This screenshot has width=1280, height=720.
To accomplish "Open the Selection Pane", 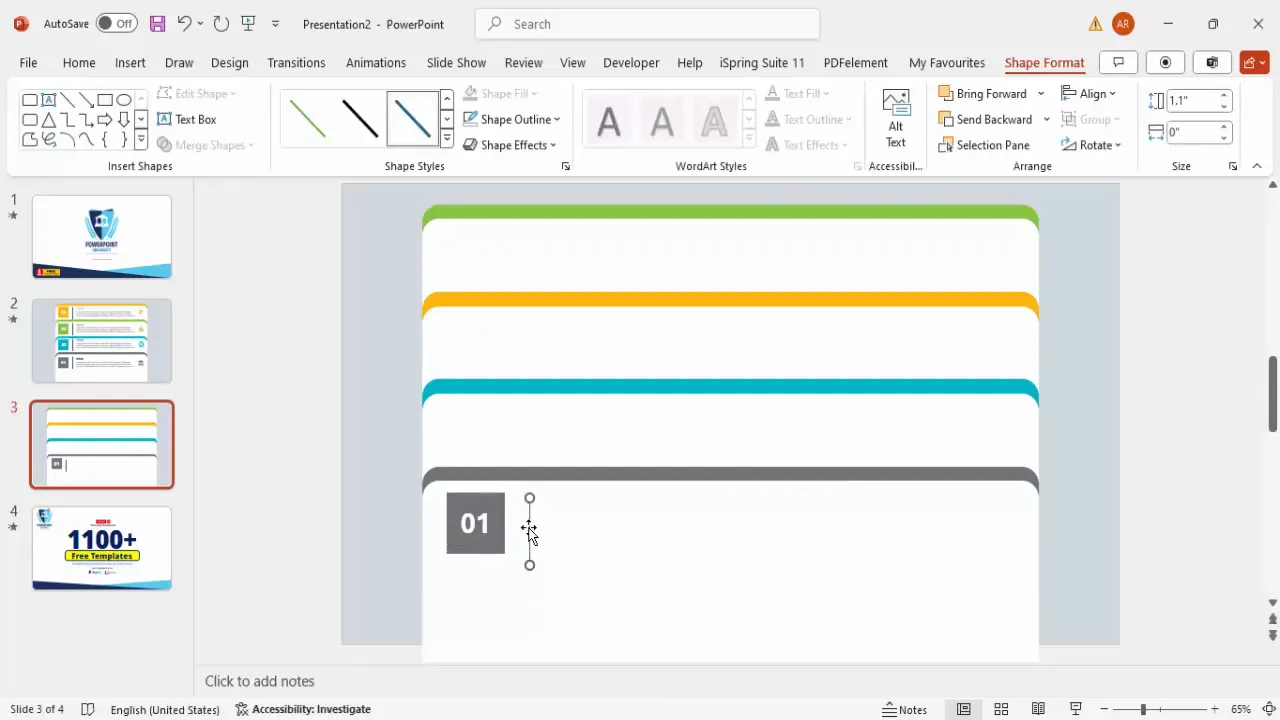I will click(x=984, y=145).
